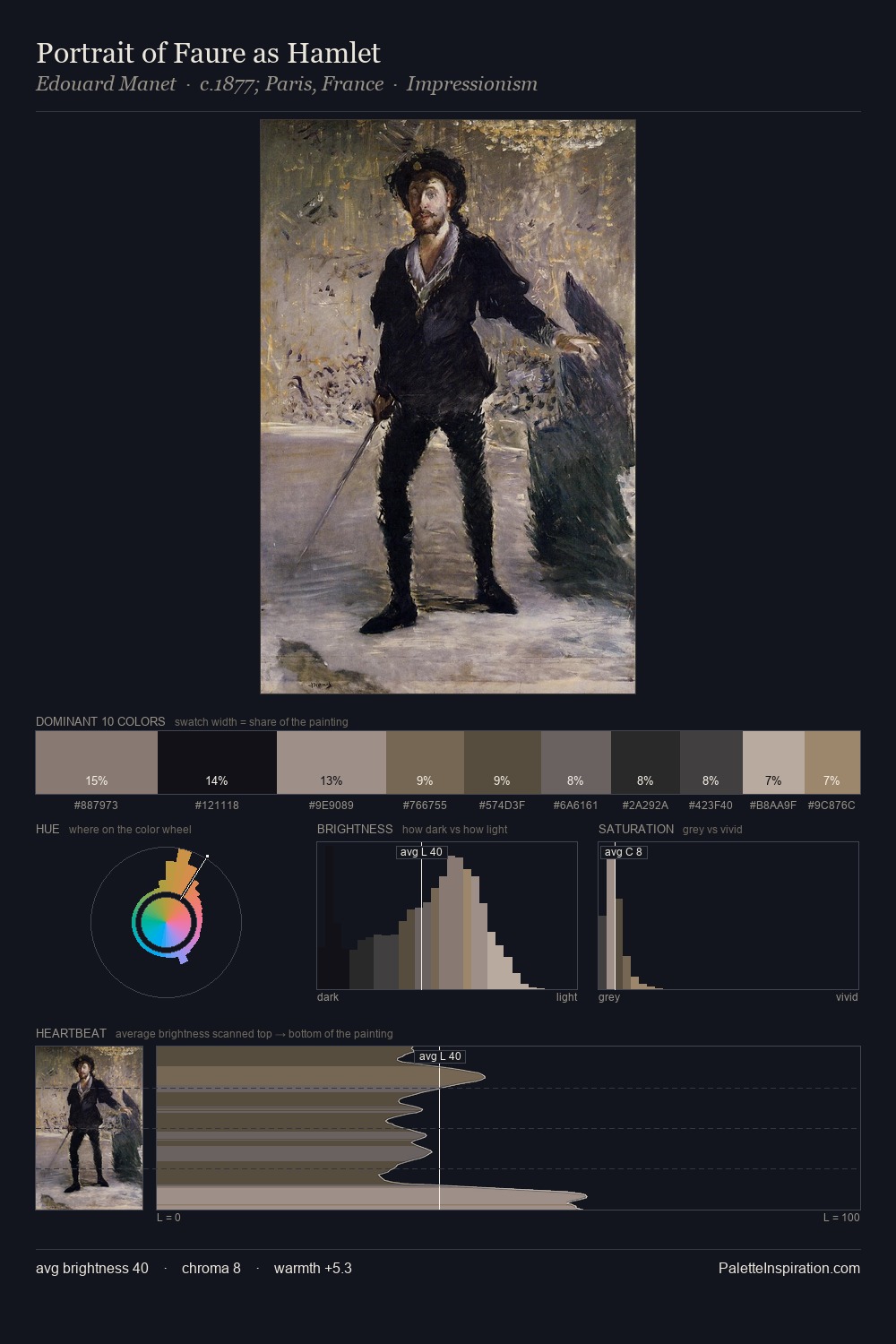Click the brightness histogram chart

coord(447,916)
